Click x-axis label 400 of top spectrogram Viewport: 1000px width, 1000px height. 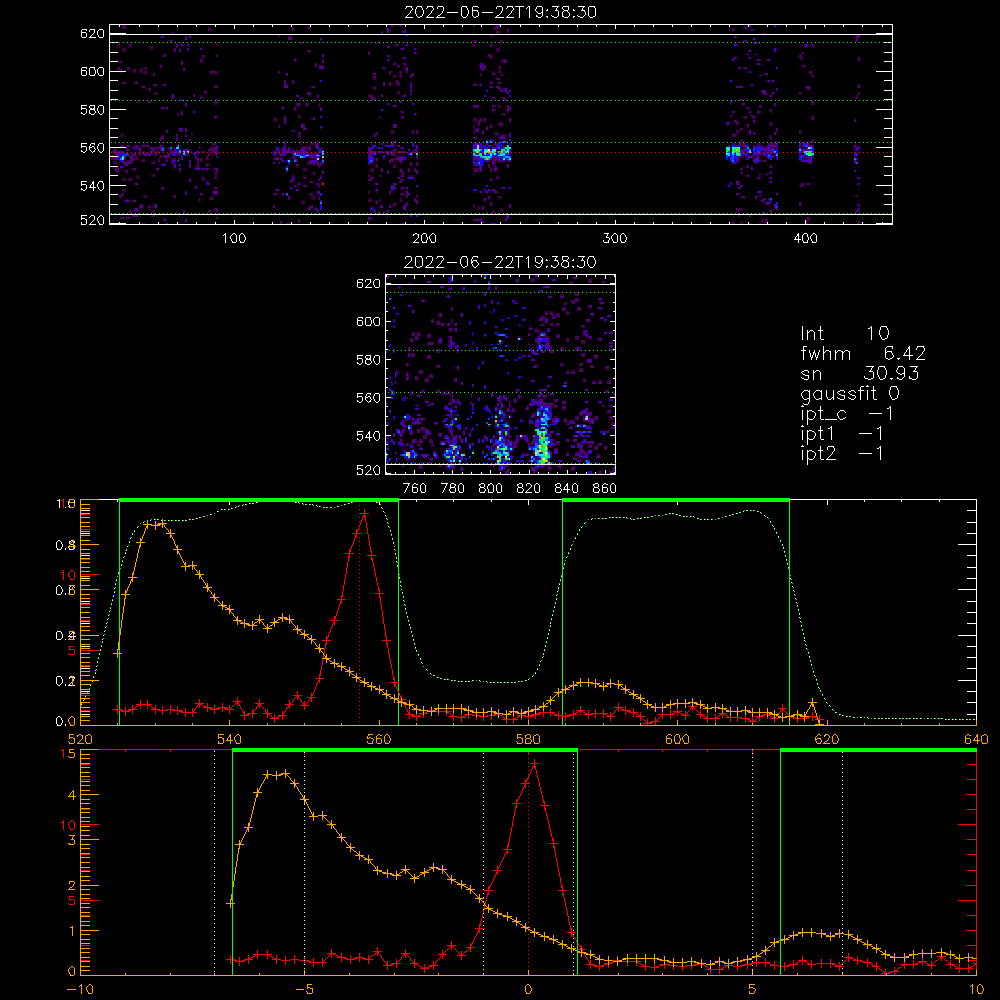[805, 239]
